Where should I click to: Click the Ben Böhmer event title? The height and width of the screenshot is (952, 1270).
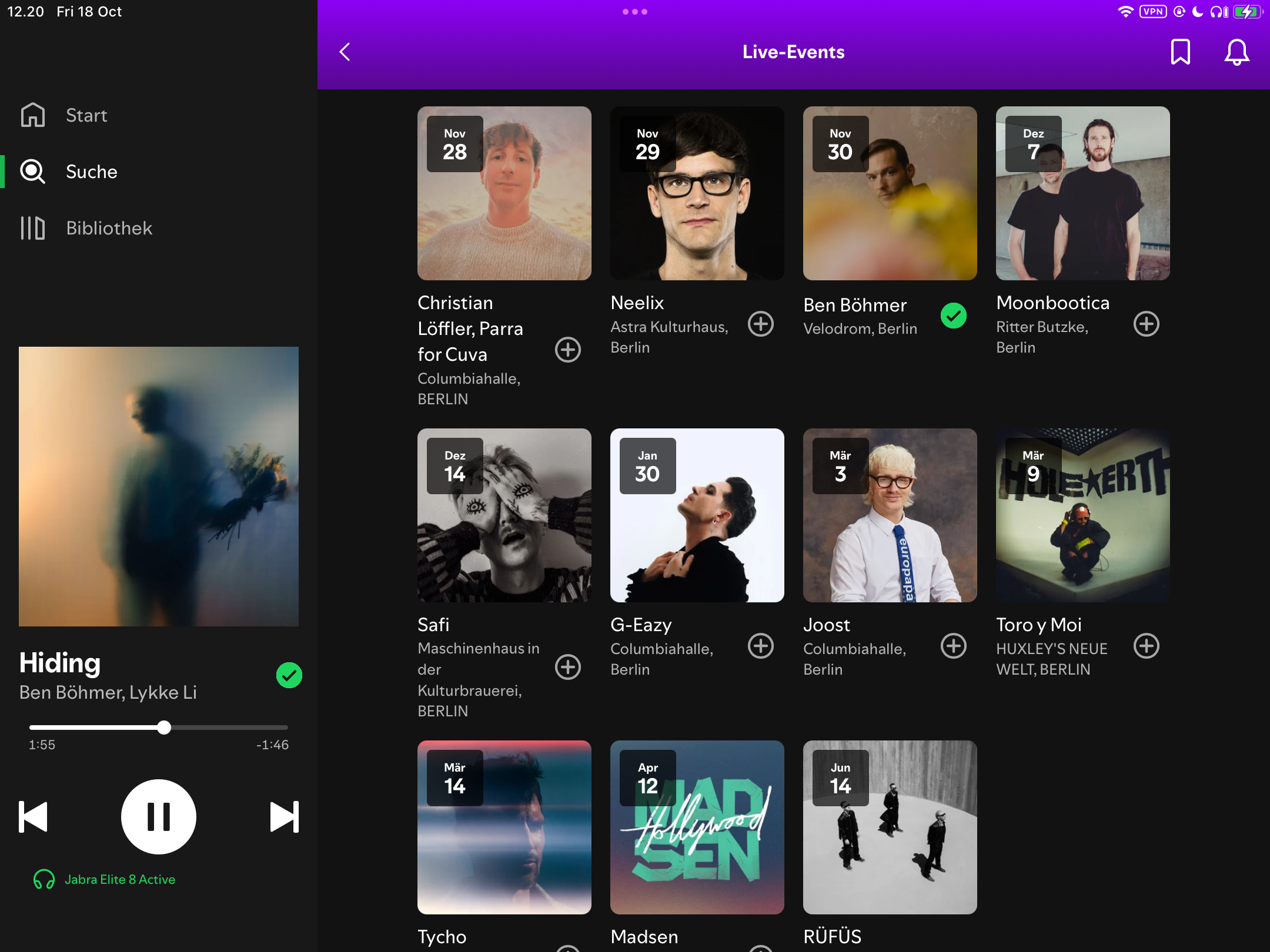[x=855, y=305]
